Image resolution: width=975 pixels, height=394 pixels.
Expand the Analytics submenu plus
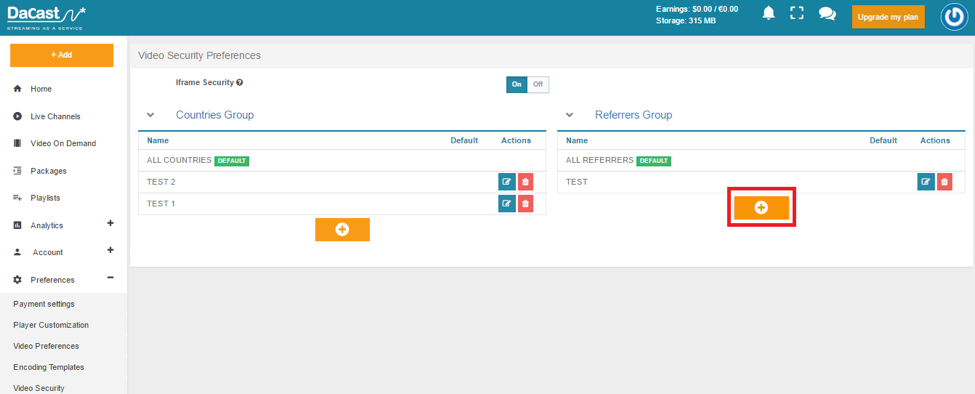110,222
